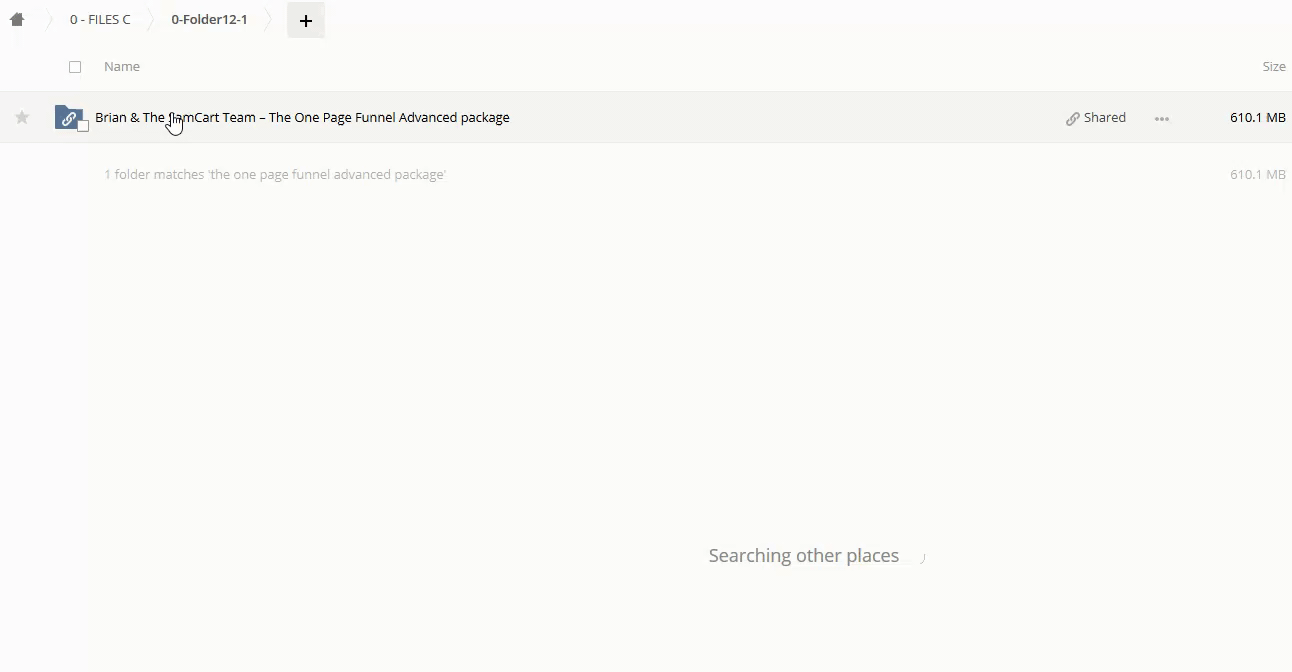Click the shared folder thumbnail icon
Viewport: 1292px width, 672px height.
[67, 117]
